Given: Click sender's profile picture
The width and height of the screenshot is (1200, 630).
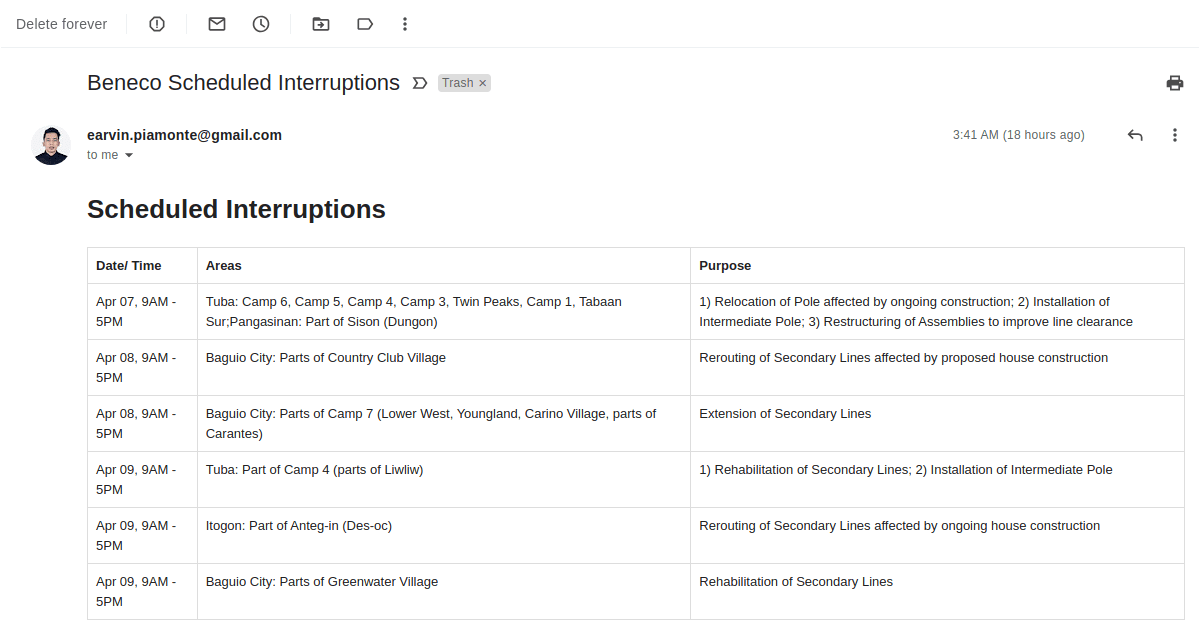Looking at the screenshot, I should (51, 145).
